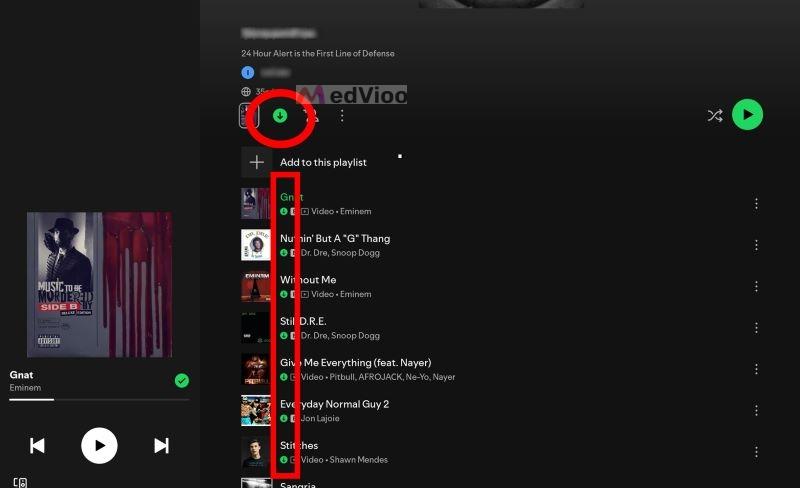
Task: Click Eminem under the now-playing title
Action: pyautogui.click(x=25, y=388)
